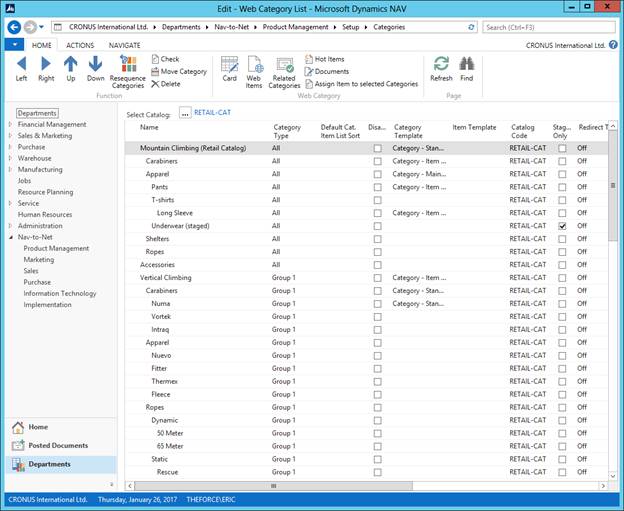Select Implementation under Nav-to-Net

tap(47, 305)
